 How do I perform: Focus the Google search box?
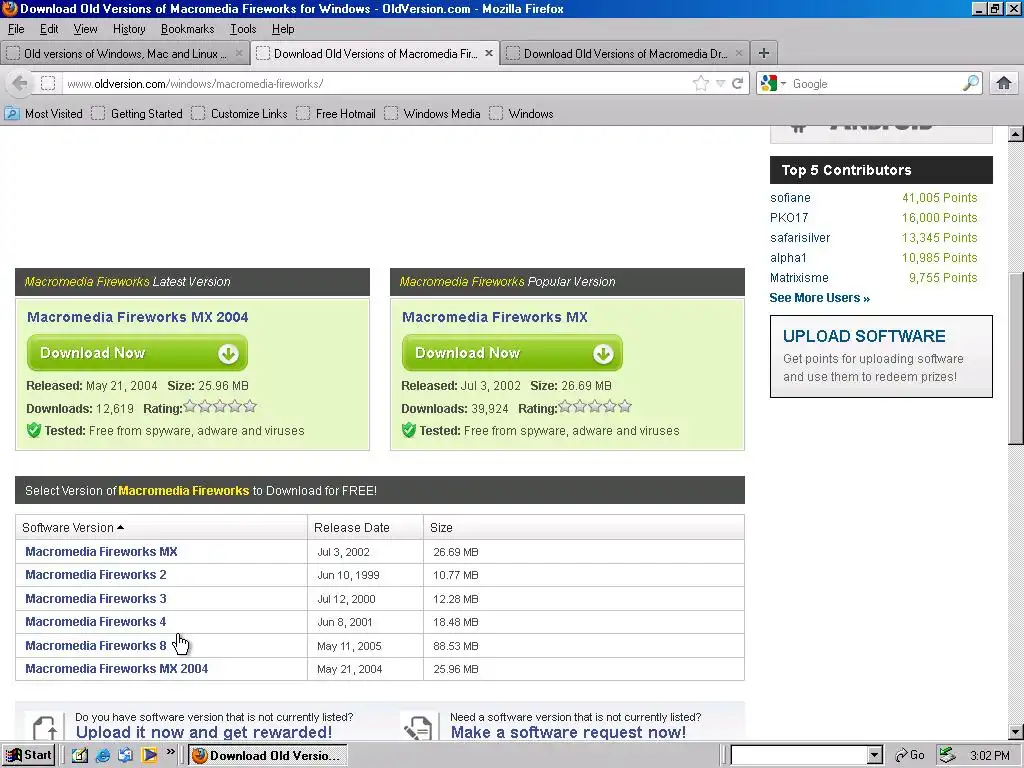(x=875, y=84)
